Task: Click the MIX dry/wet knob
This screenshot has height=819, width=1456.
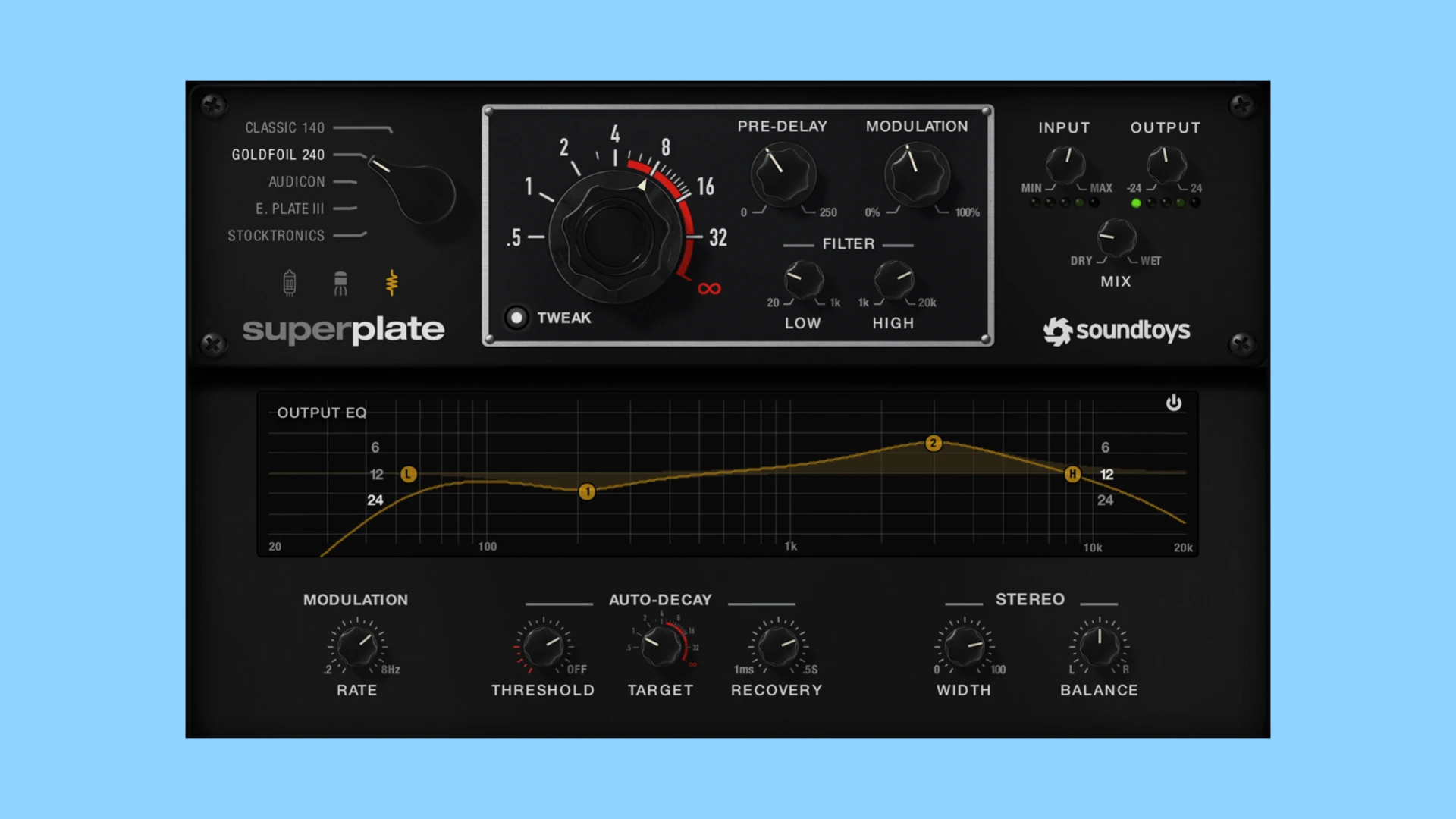Action: tap(1117, 238)
